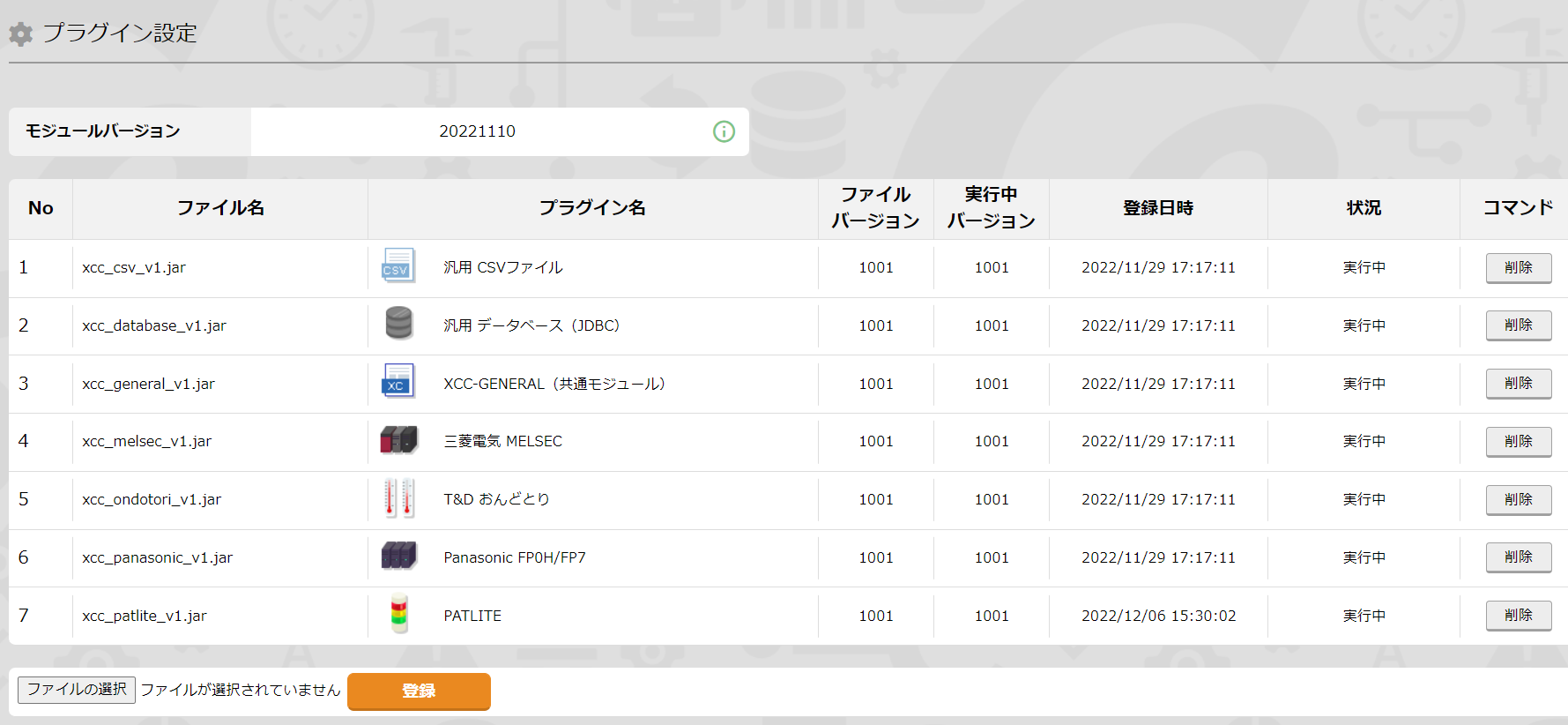This screenshot has height=725, width=1568.
Task: Click the T&D おんどとり plugin name
Action: coord(497,499)
